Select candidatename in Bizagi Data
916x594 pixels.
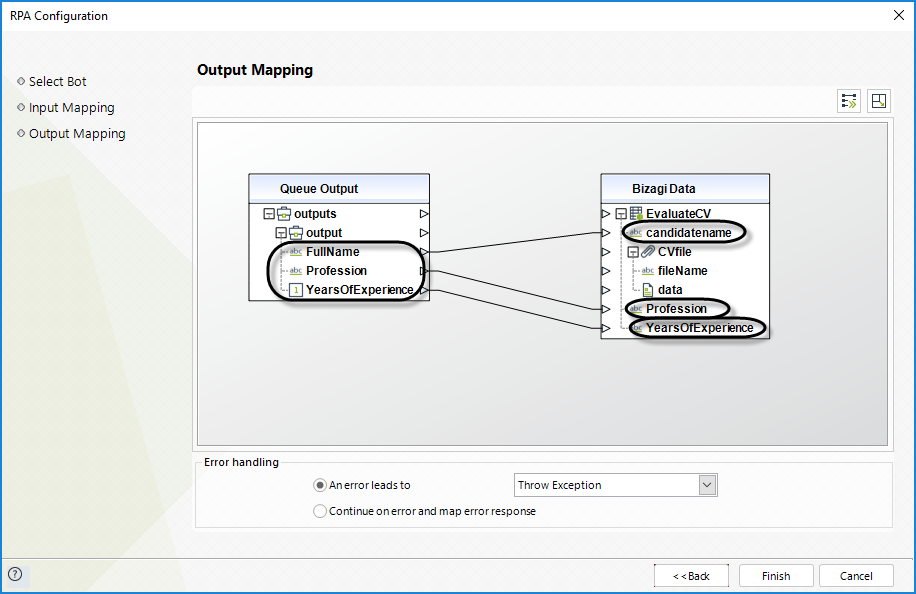click(688, 232)
